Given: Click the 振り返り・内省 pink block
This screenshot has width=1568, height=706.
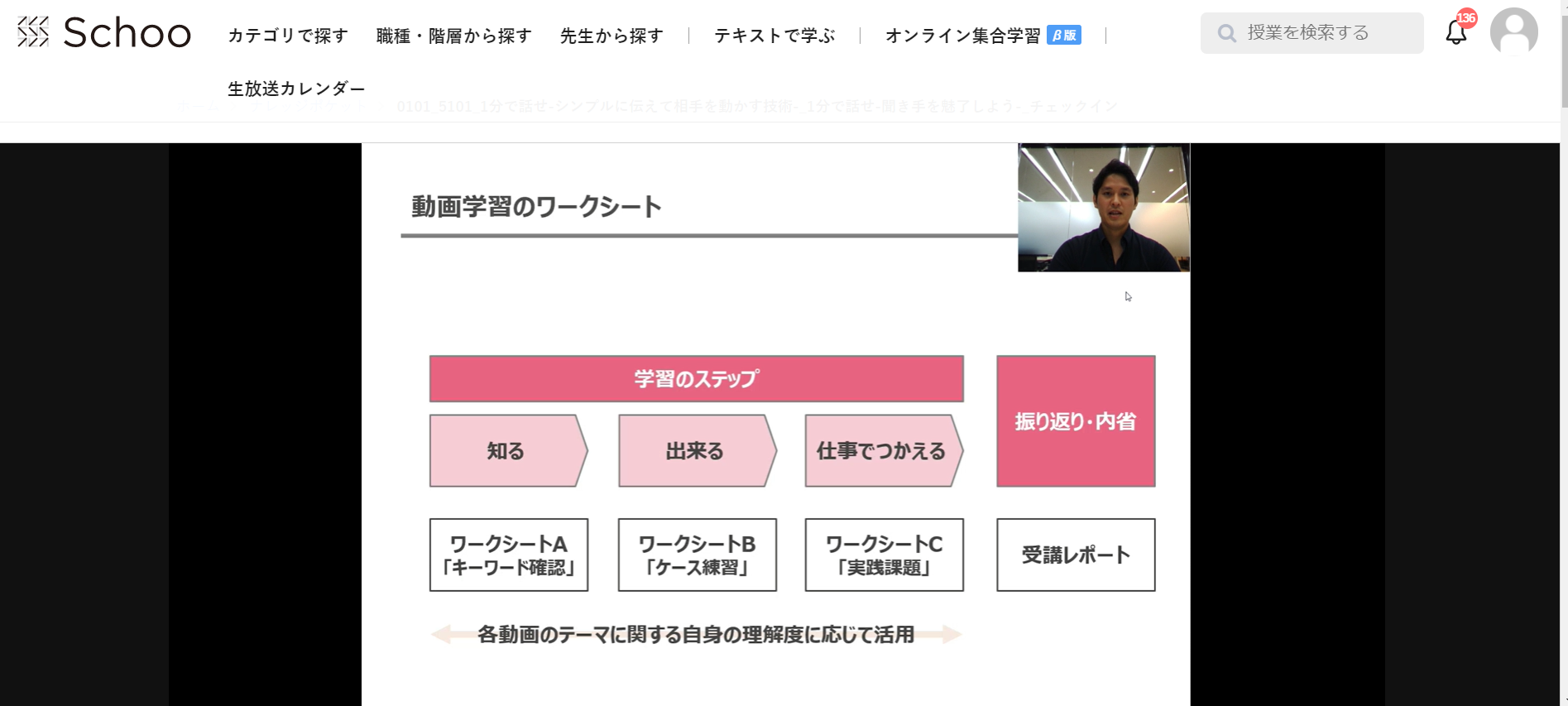Looking at the screenshot, I should [x=1075, y=420].
